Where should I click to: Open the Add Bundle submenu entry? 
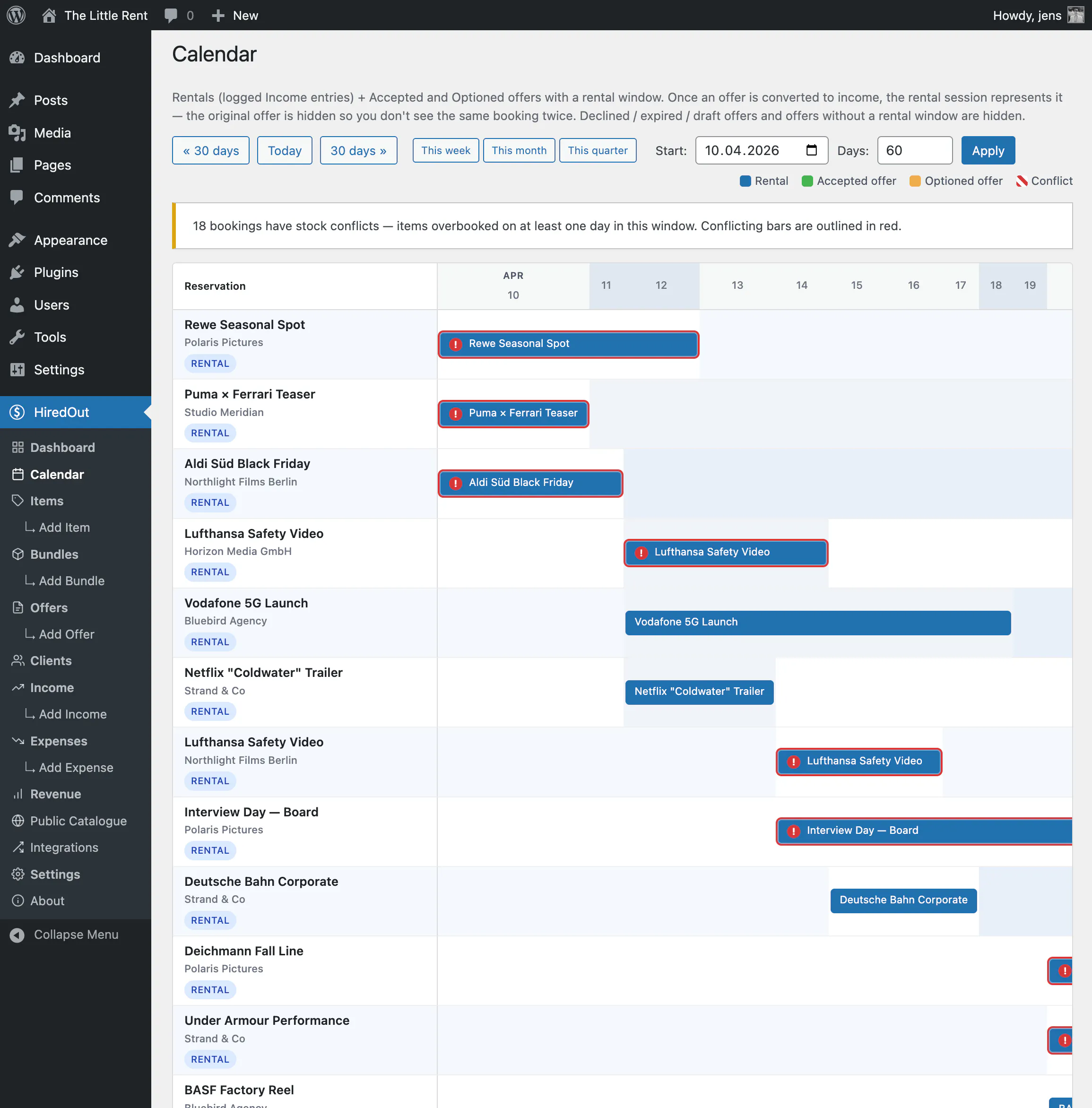[x=72, y=580]
